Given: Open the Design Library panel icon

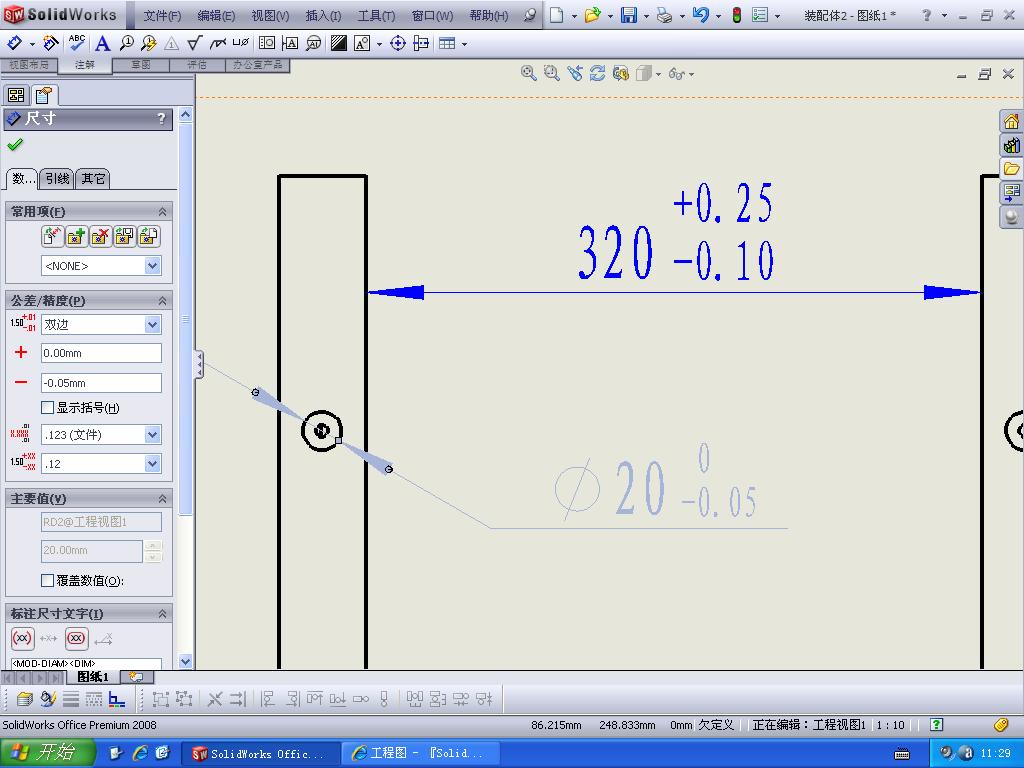Looking at the screenshot, I should [1011, 145].
